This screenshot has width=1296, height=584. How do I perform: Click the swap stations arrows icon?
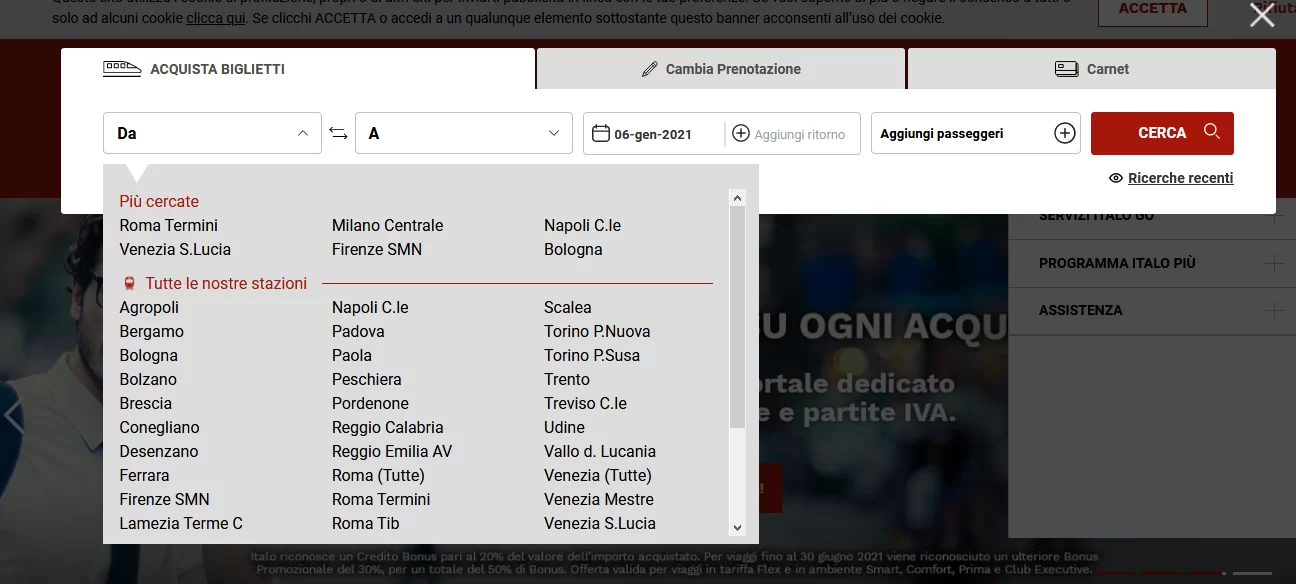coord(338,133)
